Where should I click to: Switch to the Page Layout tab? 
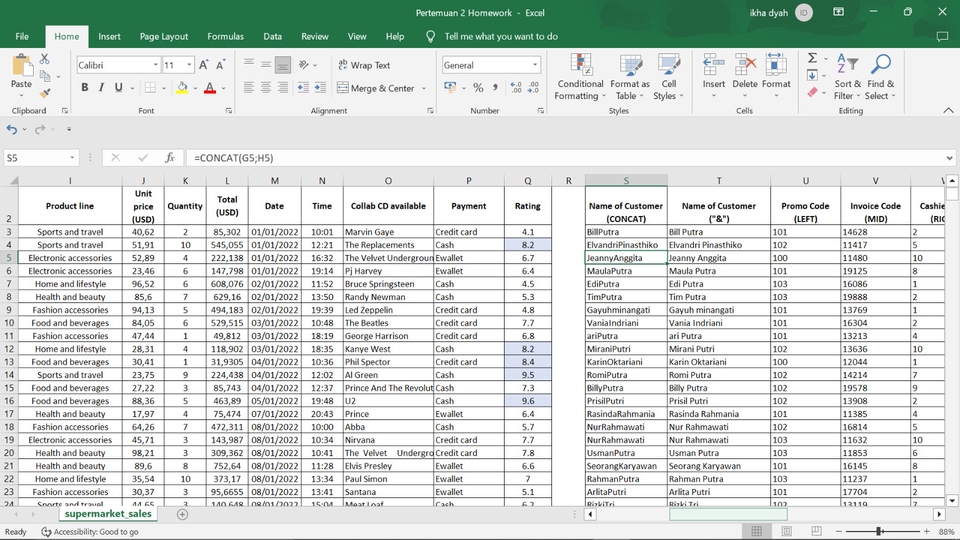(163, 37)
